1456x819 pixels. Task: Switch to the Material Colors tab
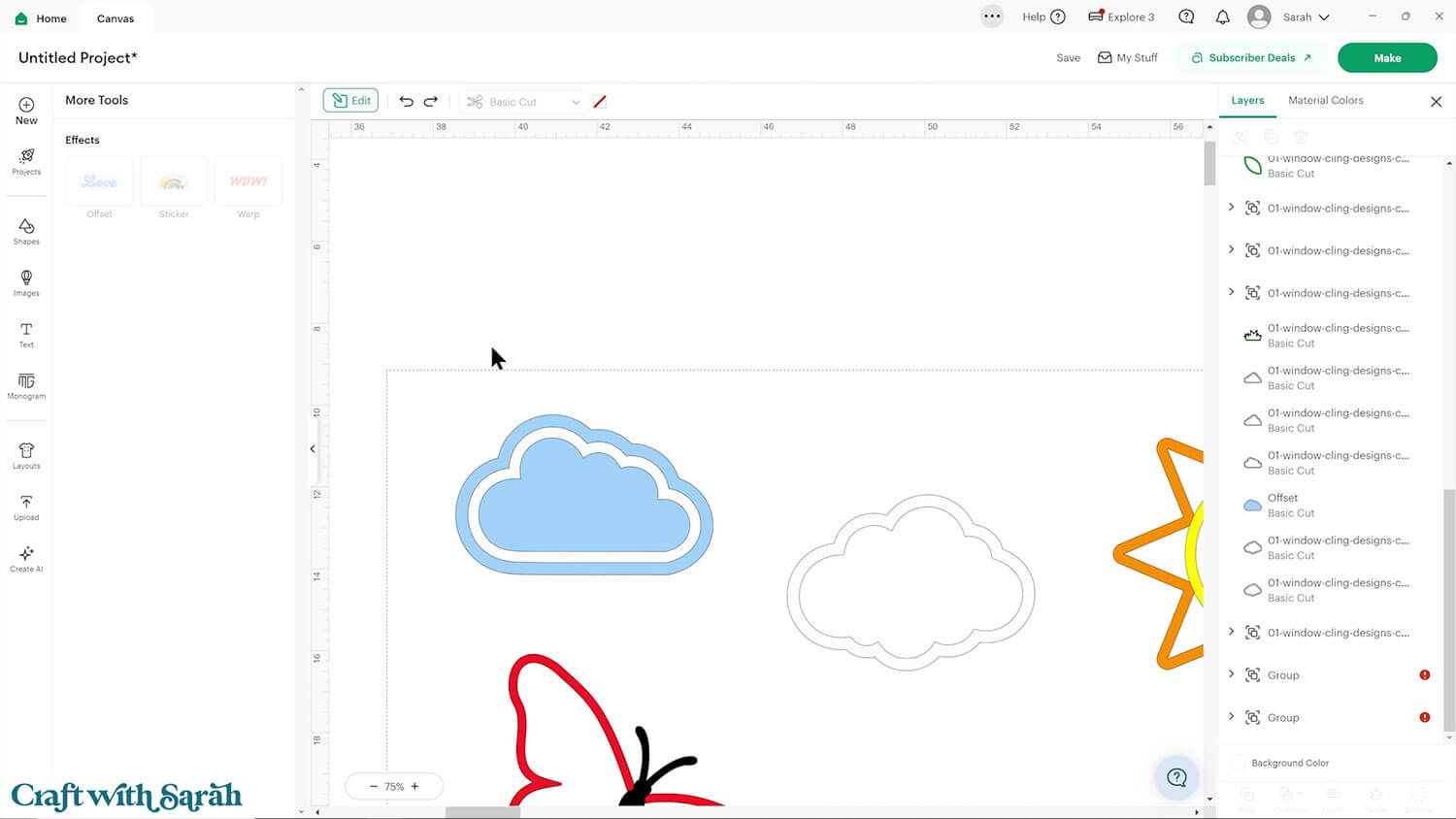(x=1325, y=100)
